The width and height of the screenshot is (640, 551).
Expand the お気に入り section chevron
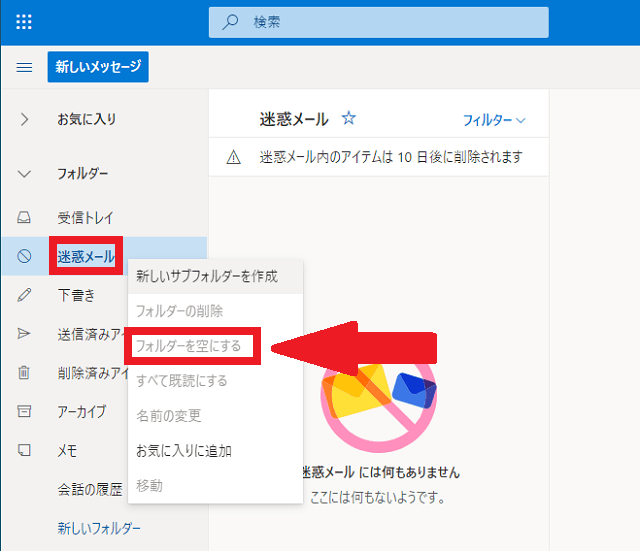tap(24, 119)
